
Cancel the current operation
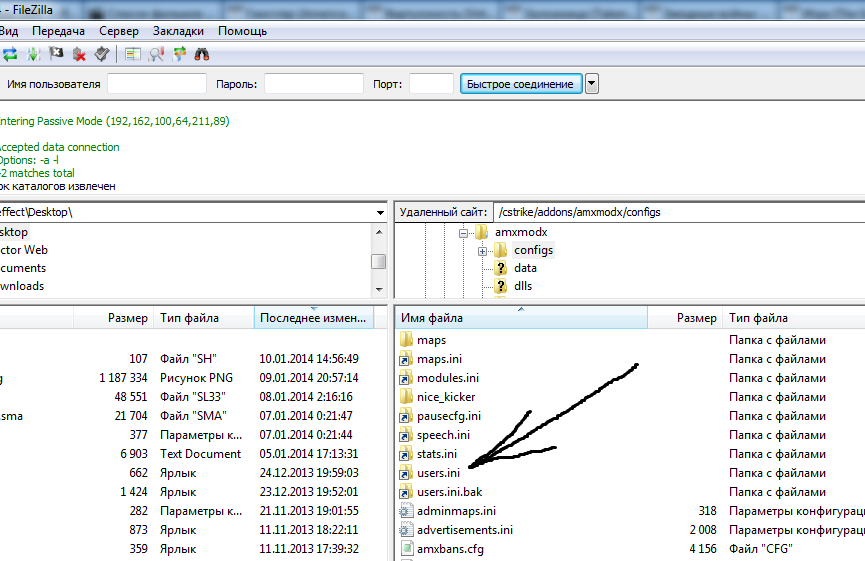pos(56,54)
